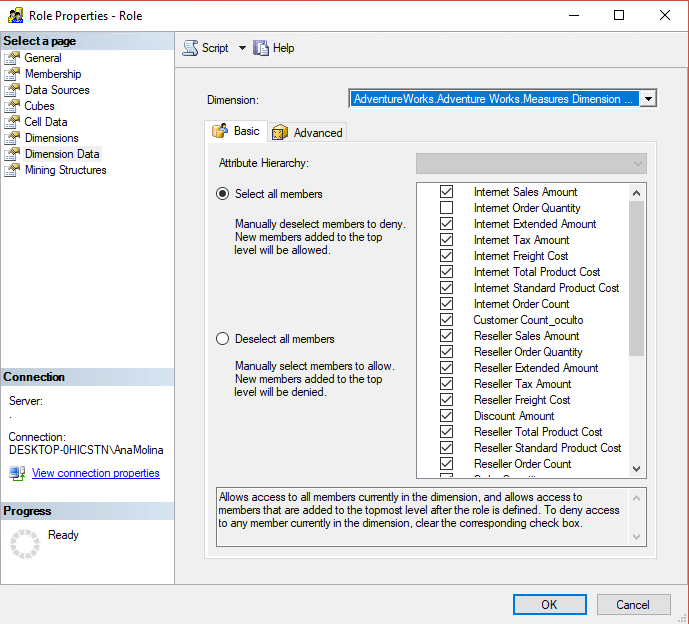The height and width of the screenshot is (624, 689).
Task: Click description box scroll up arrow
Action: coord(636,498)
